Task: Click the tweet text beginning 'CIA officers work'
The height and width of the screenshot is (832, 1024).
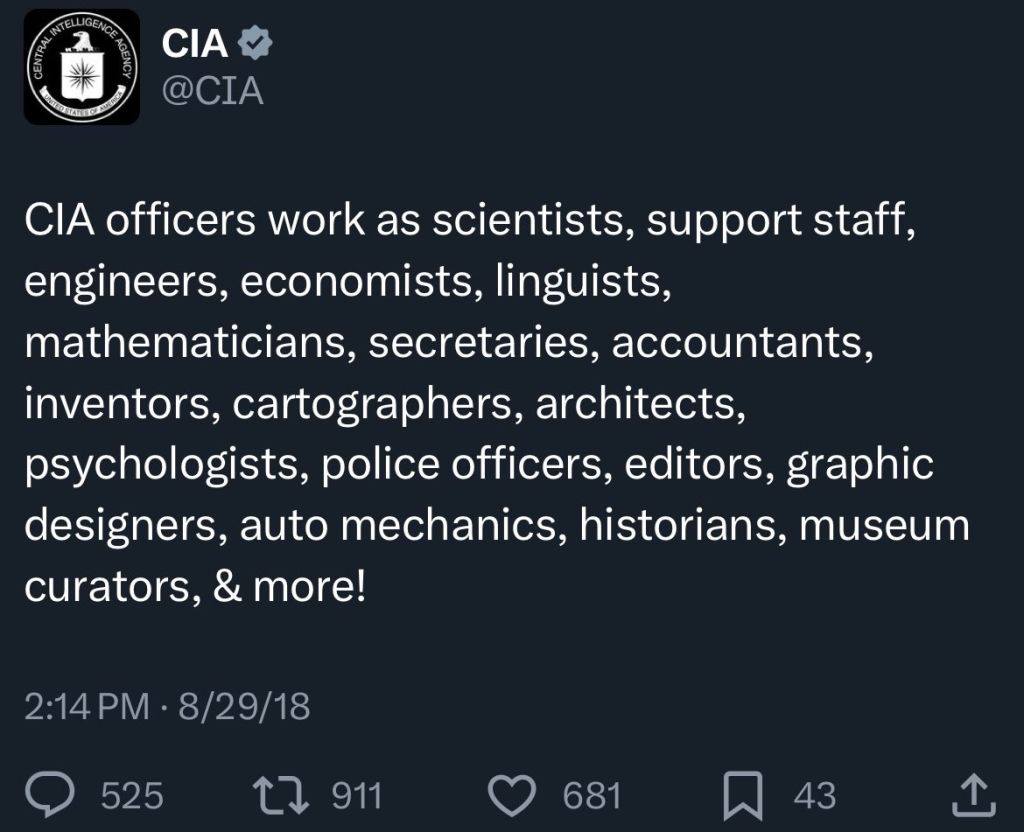Action: 497,403
